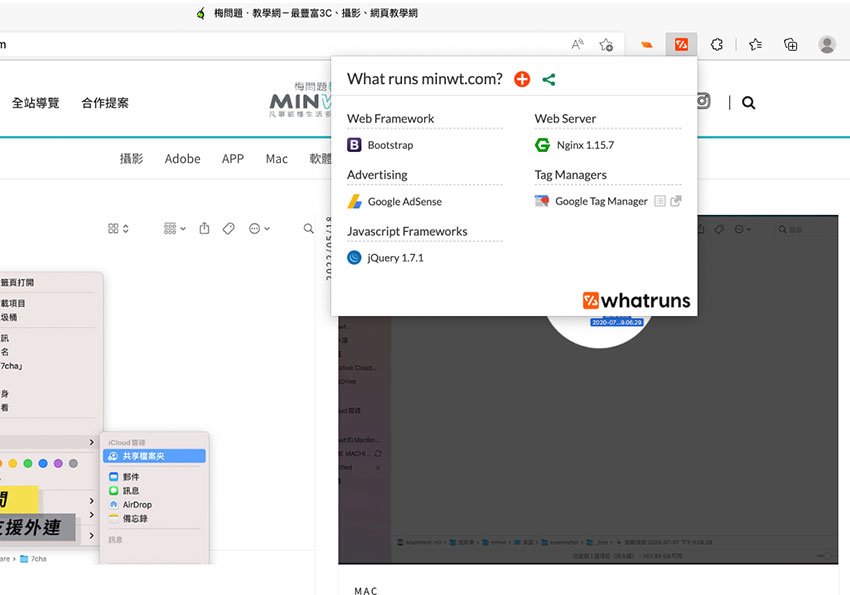This screenshot has width=850, height=595.
Task: Click the Finder share icon in left screenshot
Action: tap(204, 228)
